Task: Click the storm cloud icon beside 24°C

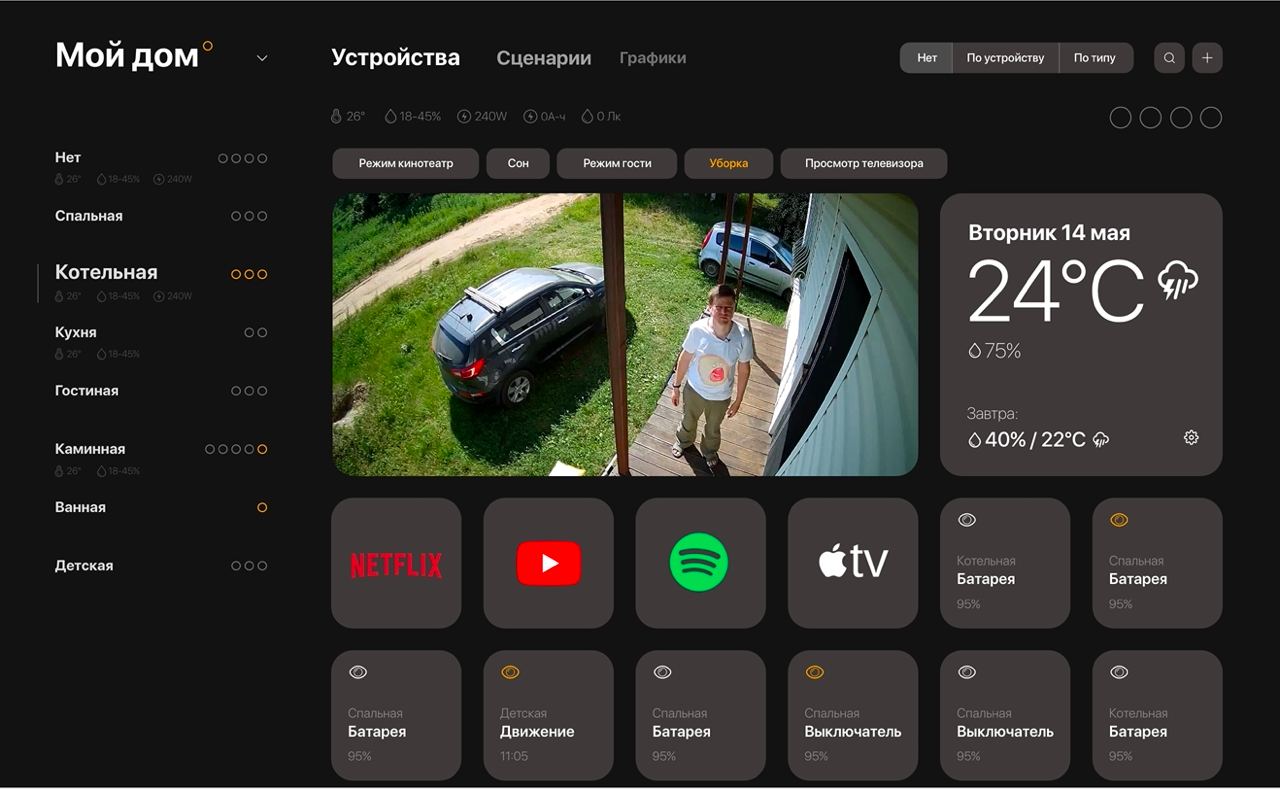Action: pos(1178,281)
